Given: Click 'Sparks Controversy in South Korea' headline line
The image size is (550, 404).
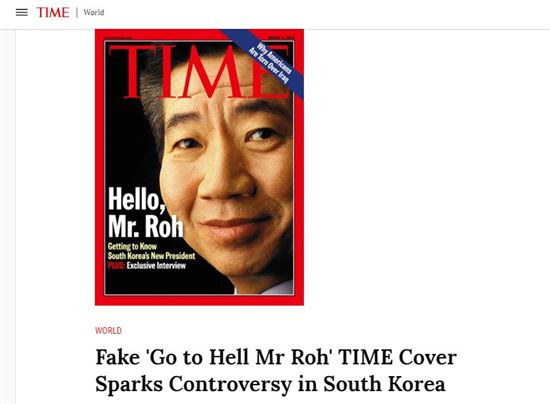Looking at the screenshot, I should click(x=270, y=384).
